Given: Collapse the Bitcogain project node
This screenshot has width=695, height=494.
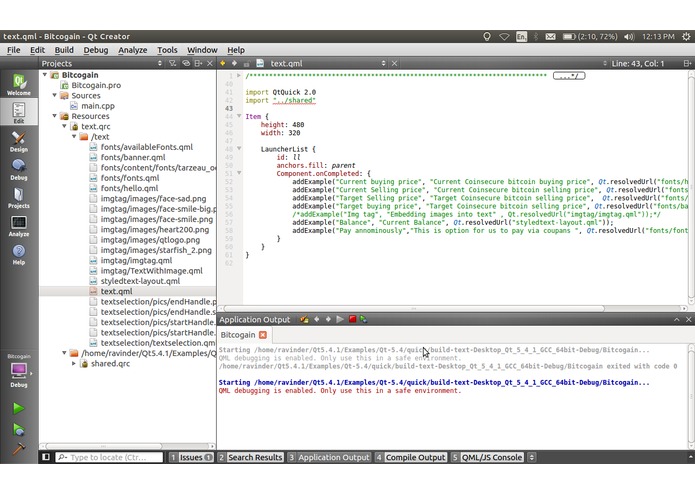Looking at the screenshot, I should pyautogui.click(x=45, y=75).
